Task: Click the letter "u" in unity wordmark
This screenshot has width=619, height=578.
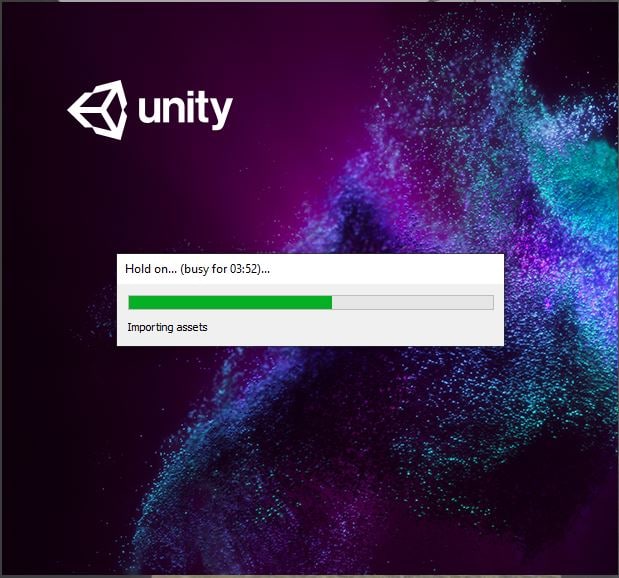Action: (x=148, y=109)
